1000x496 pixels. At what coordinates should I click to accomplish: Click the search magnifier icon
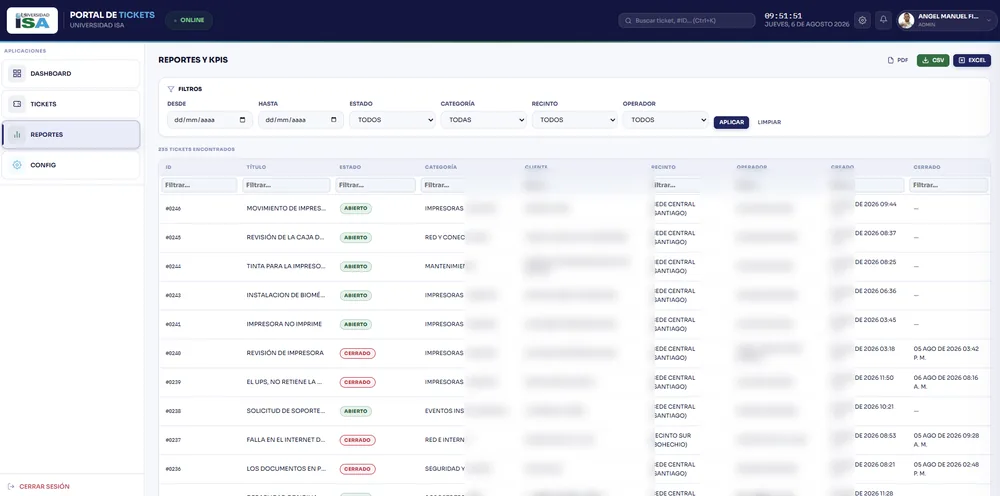click(x=628, y=20)
